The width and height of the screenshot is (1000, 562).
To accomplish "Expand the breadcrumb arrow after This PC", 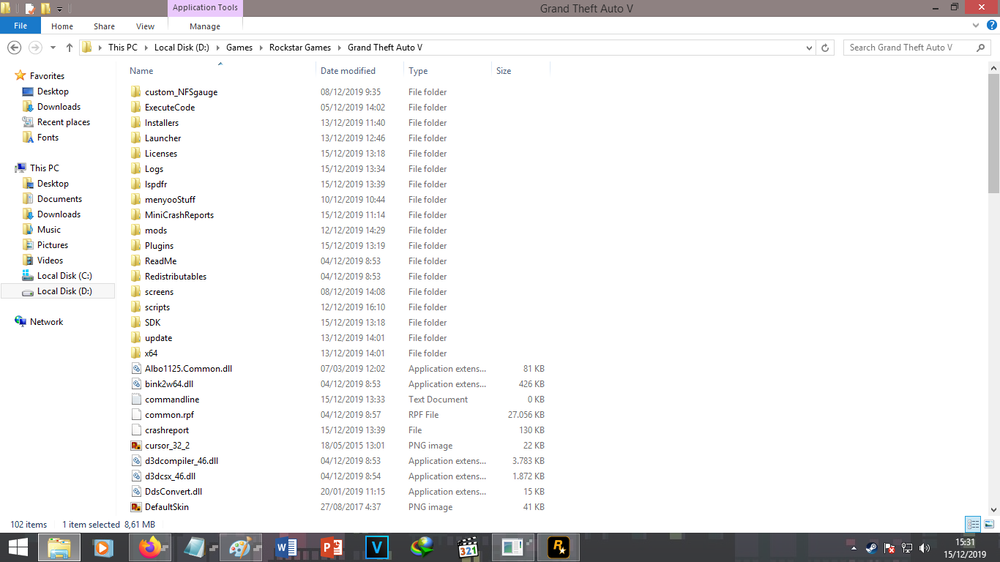I will click(x=145, y=48).
